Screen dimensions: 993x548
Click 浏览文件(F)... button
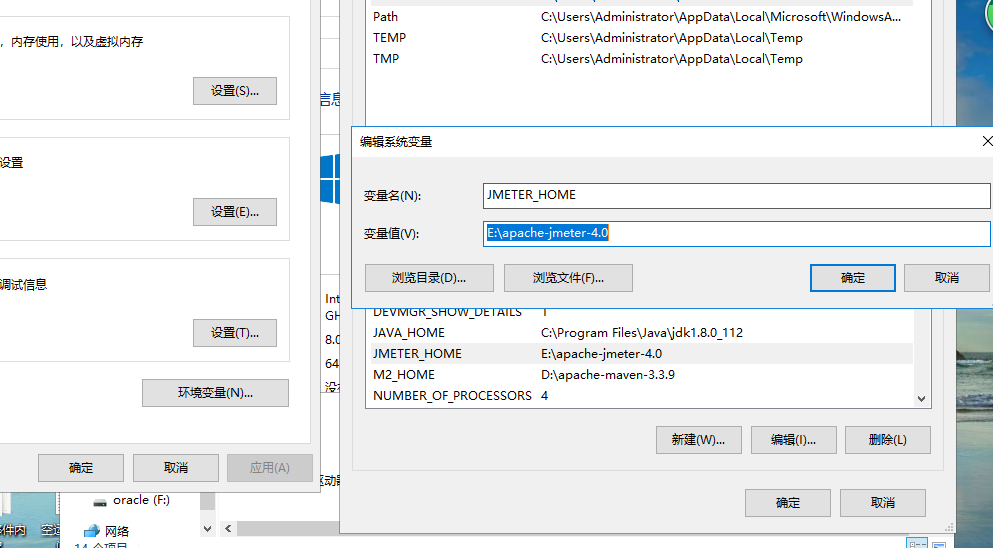[568, 278]
